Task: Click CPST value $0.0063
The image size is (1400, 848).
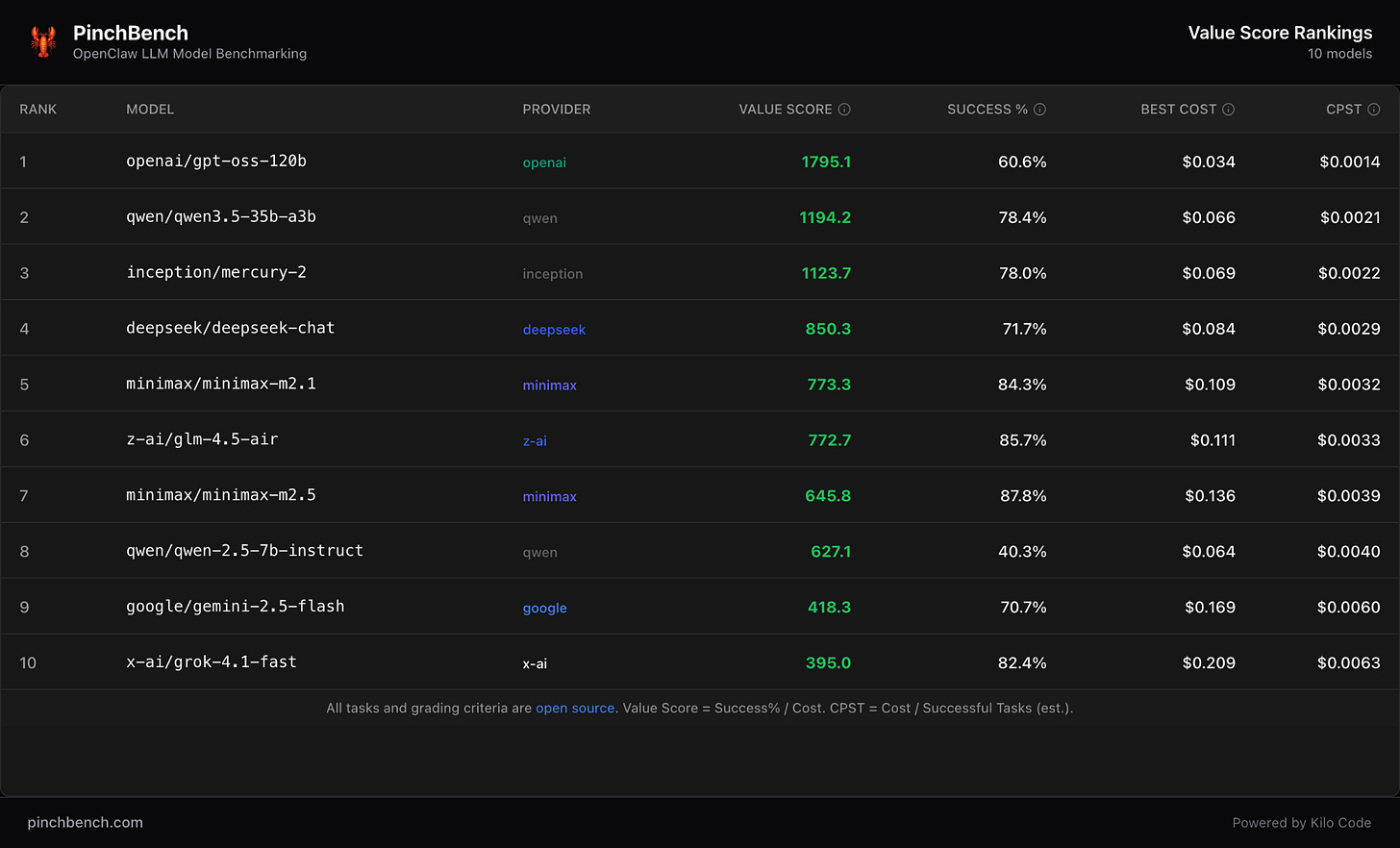Action: point(1348,664)
